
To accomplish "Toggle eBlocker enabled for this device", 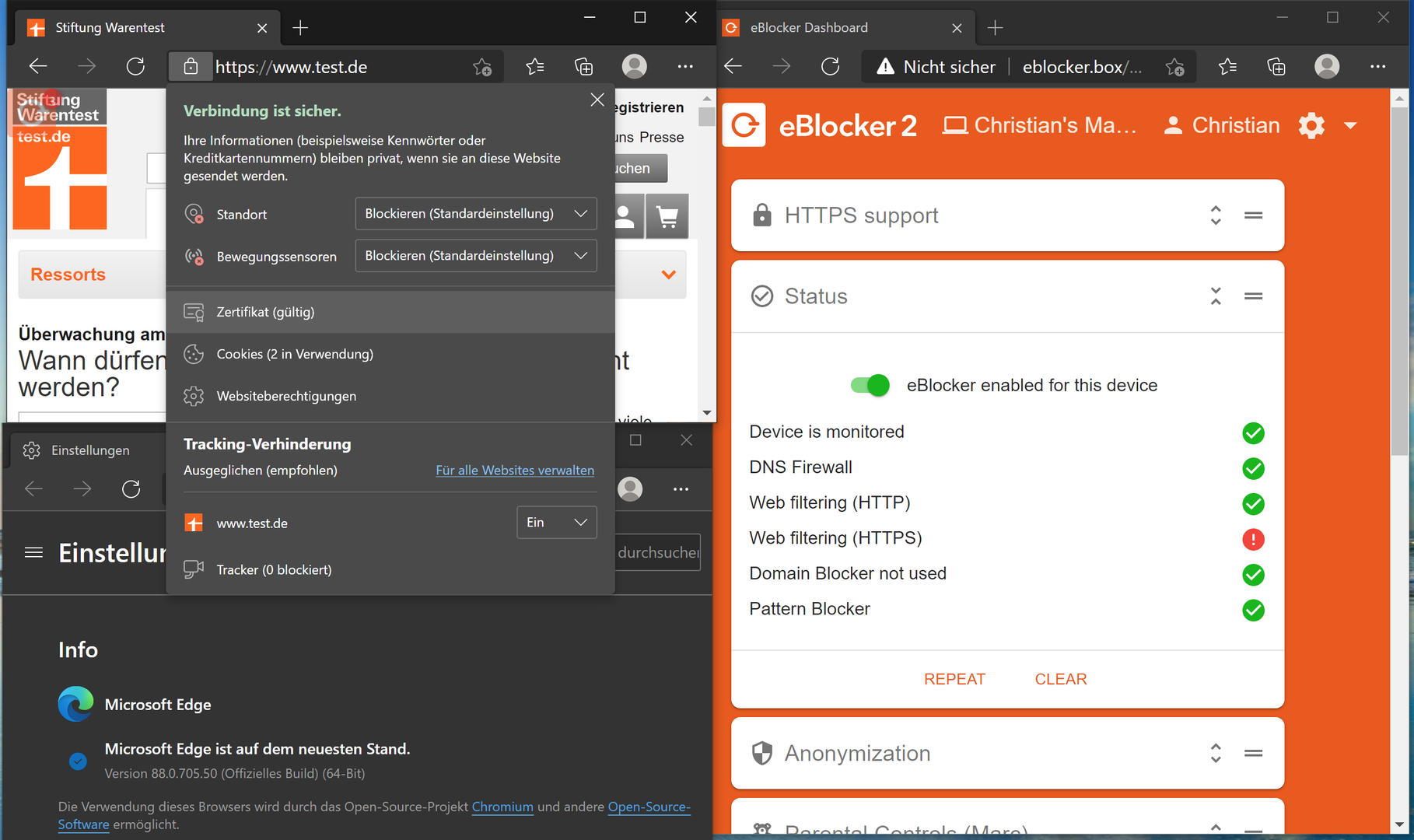I will (870, 385).
